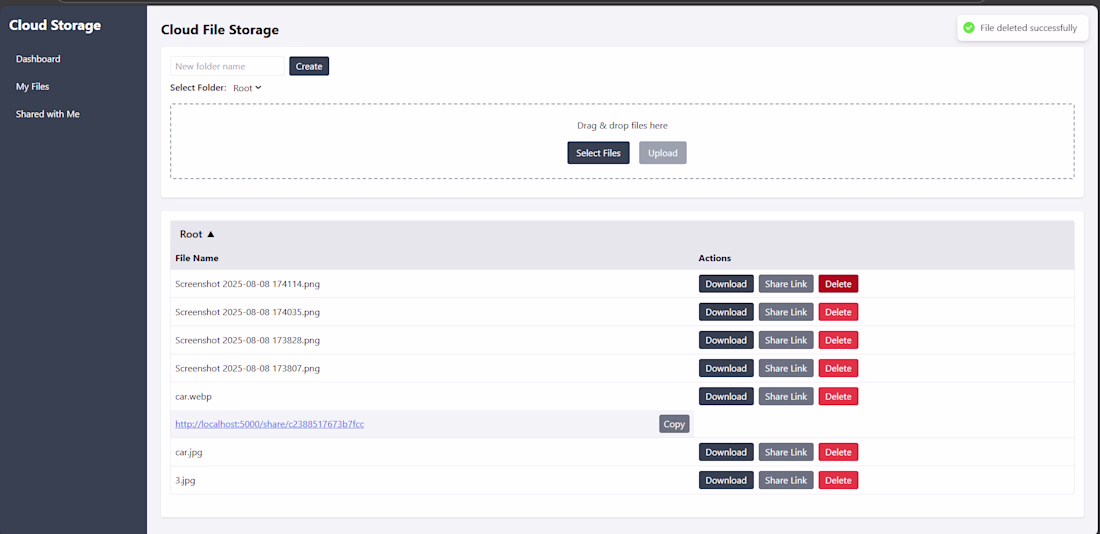The image size is (1100, 534).
Task: Click the car.jpg file name
Action: coord(189,453)
